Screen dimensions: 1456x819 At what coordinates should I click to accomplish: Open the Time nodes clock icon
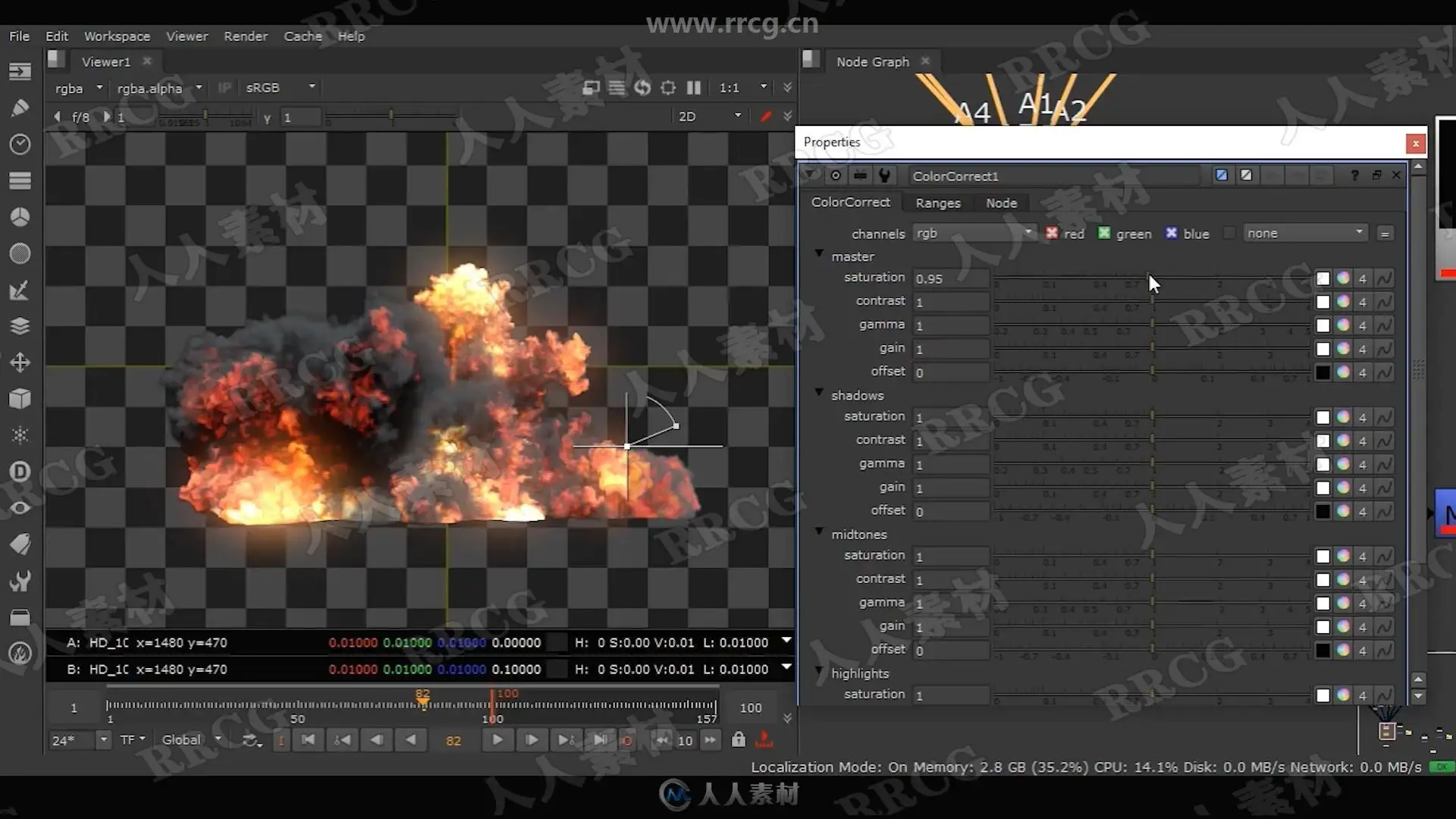point(20,144)
